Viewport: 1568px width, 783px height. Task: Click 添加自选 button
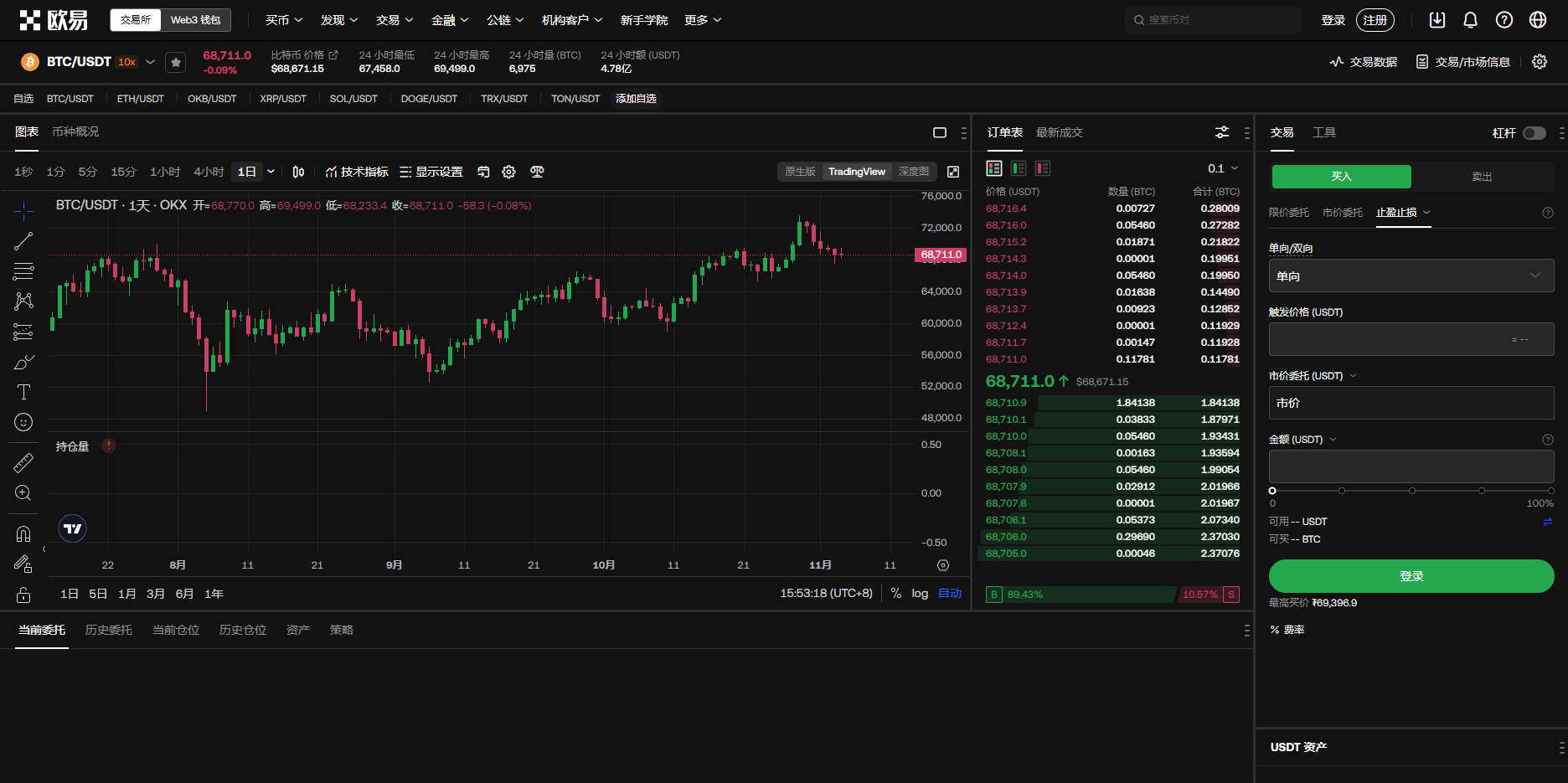pos(637,99)
